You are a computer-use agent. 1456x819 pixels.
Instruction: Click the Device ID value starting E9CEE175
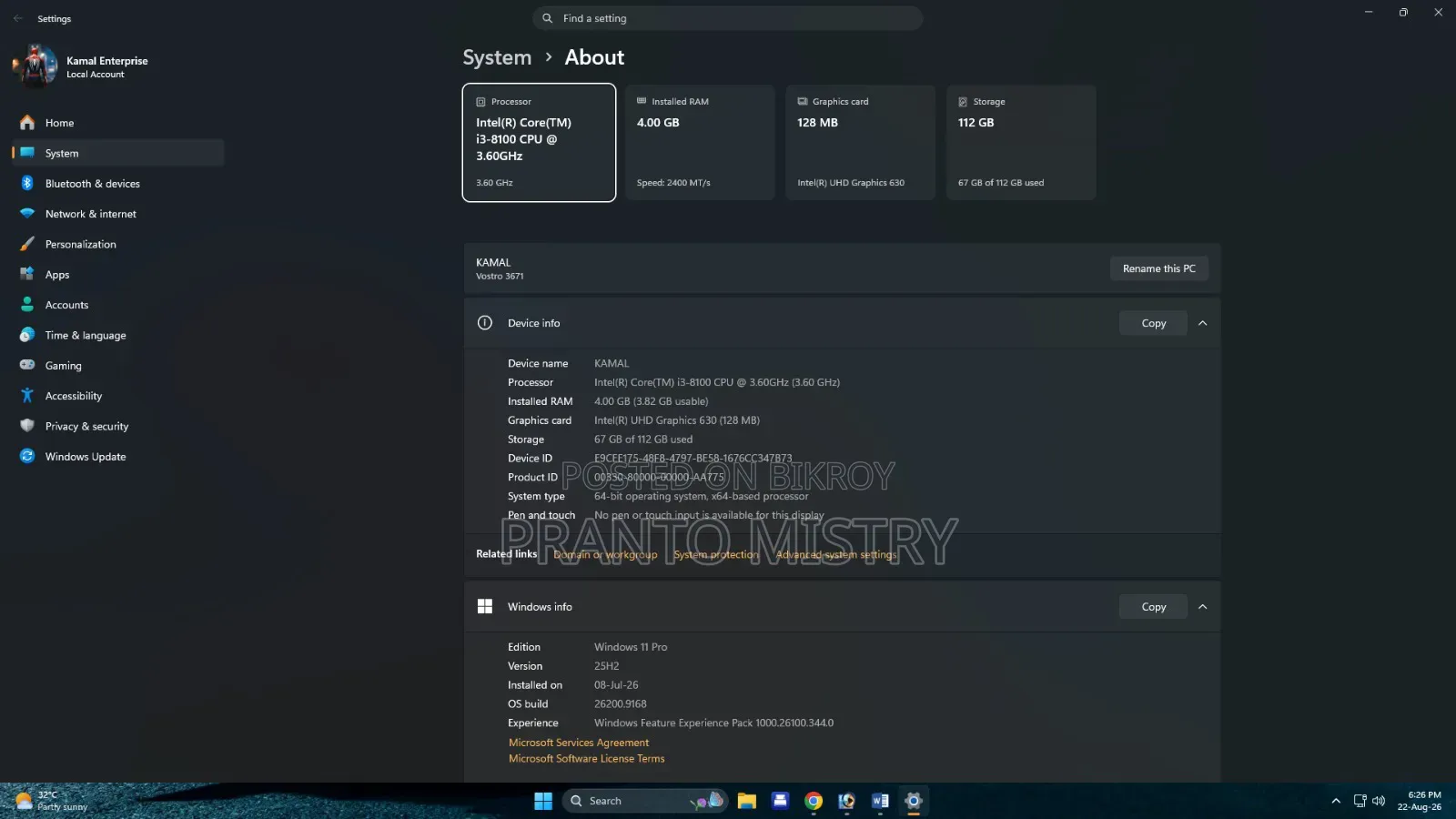click(693, 459)
